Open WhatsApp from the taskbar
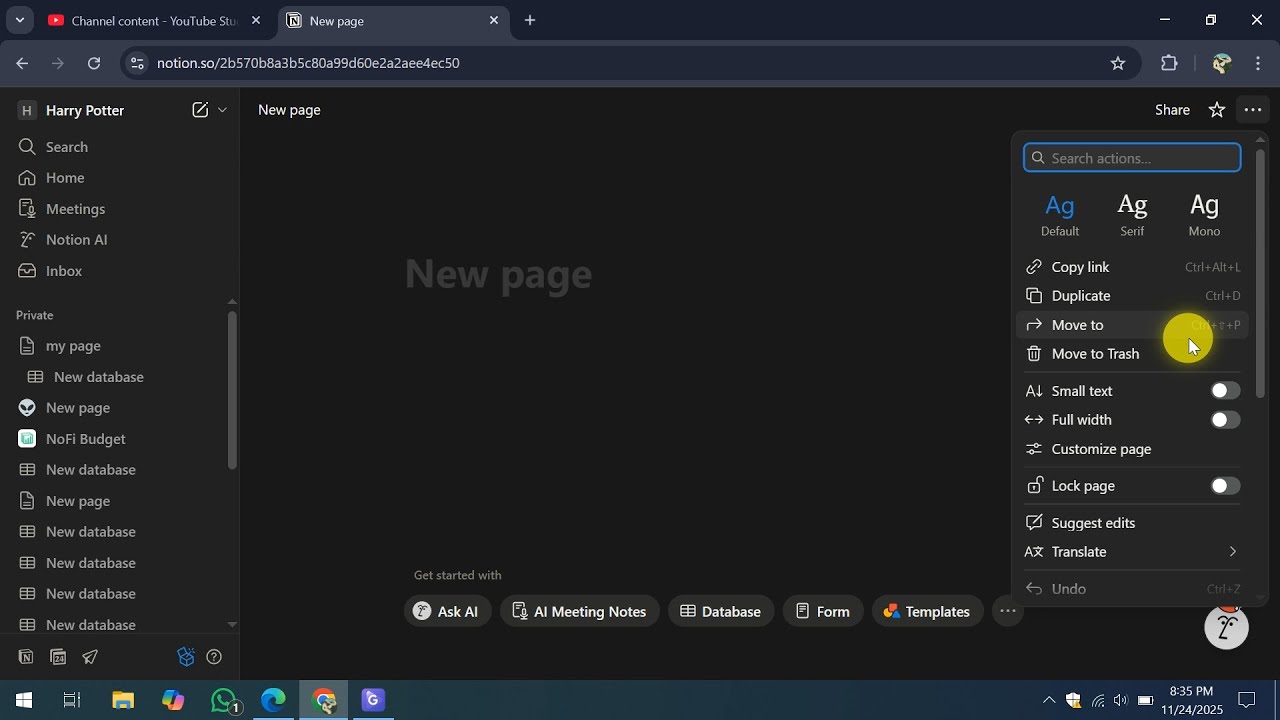Screen dimensions: 1280x720 pyautogui.click(x=225, y=700)
